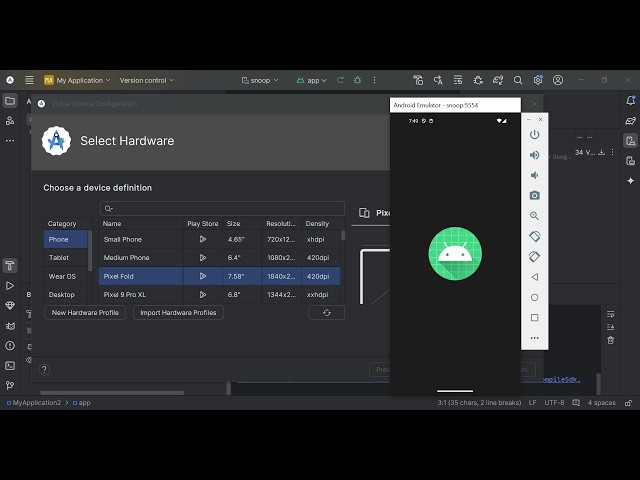Viewport: 640px width, 480px height.
Task: Open the Gemini sparkle icon
Action: pos(631,180)
